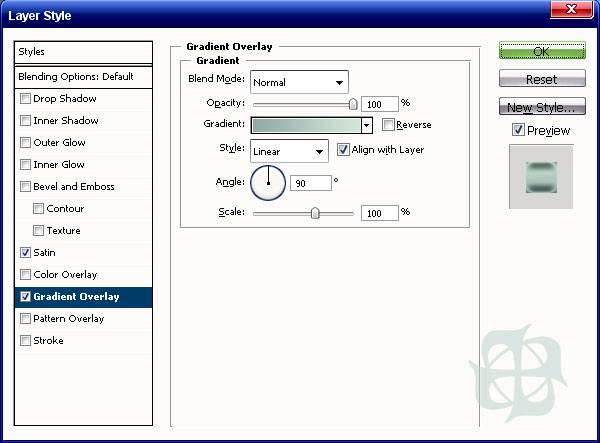Select the Stroke effect label
600x443 pixels.
click(x=48, y=341)
